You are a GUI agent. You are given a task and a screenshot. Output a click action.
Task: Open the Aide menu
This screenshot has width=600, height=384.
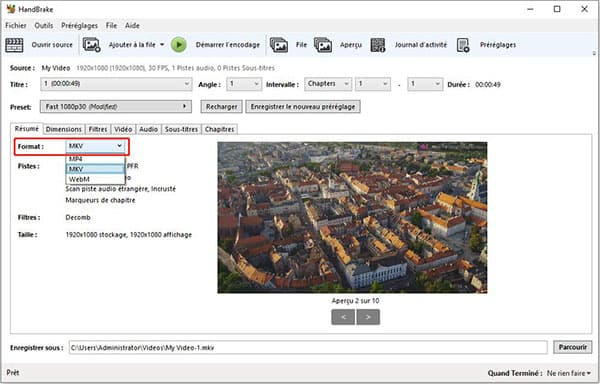[x=132, y=26]
